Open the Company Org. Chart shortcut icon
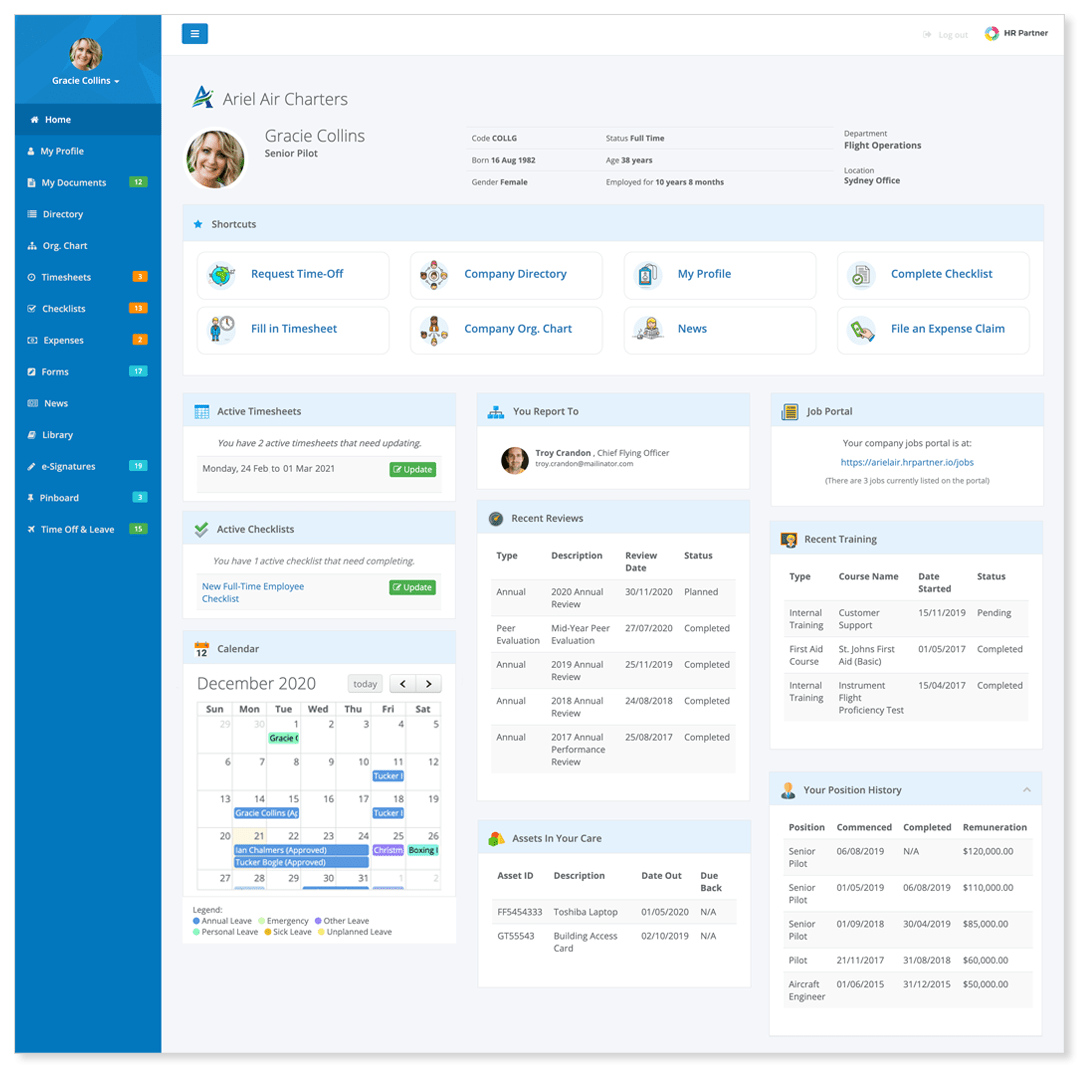 pos(434,330)
